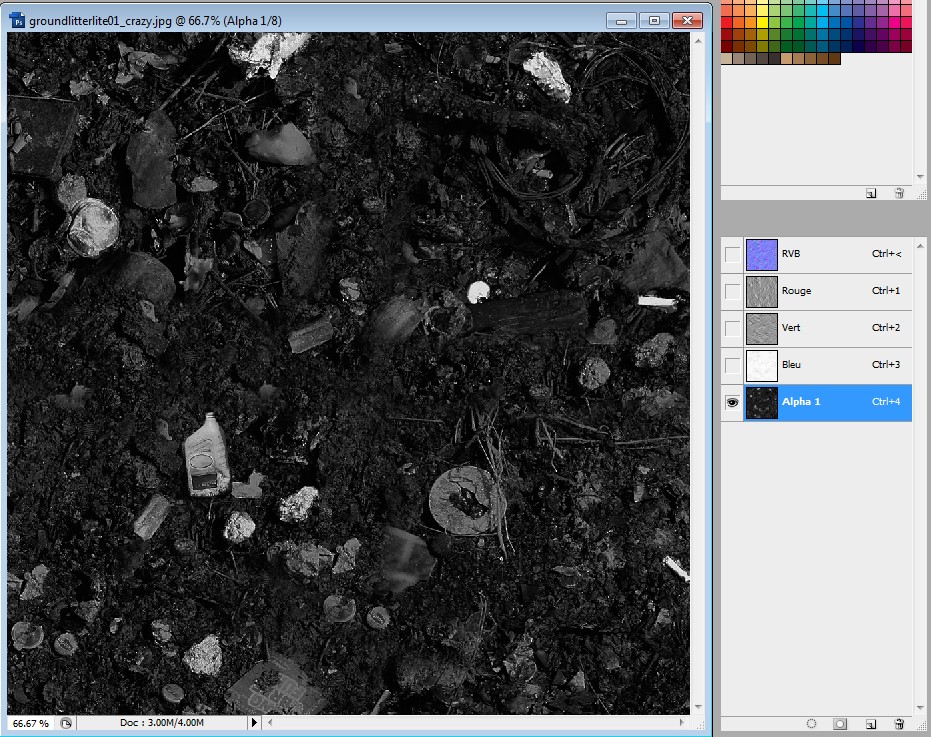
Task: Click the document's horizontal scroll-right arrow
Action: click(x=682, y=723)
